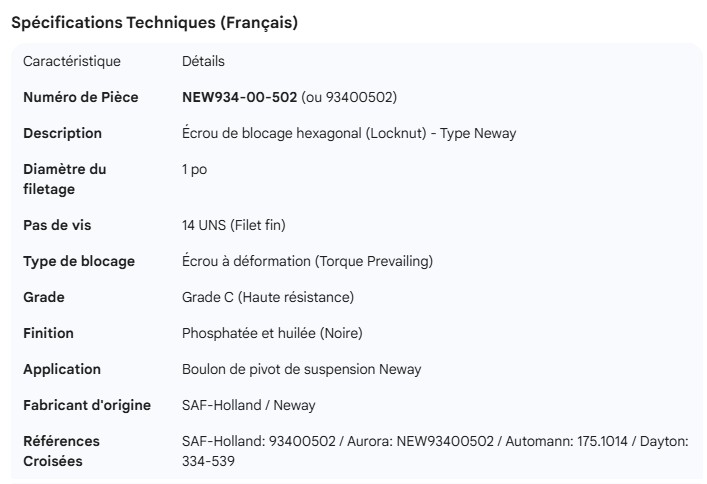The height and width of the screenshot is (484, 707).
Task: Click the "Type de blocage" row label
Action: pyautogui.click(x=79, y=261)
